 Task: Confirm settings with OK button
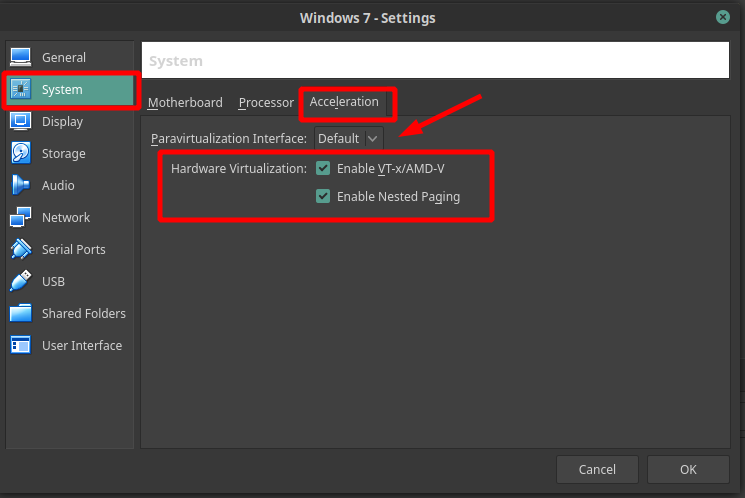[688, 469]
